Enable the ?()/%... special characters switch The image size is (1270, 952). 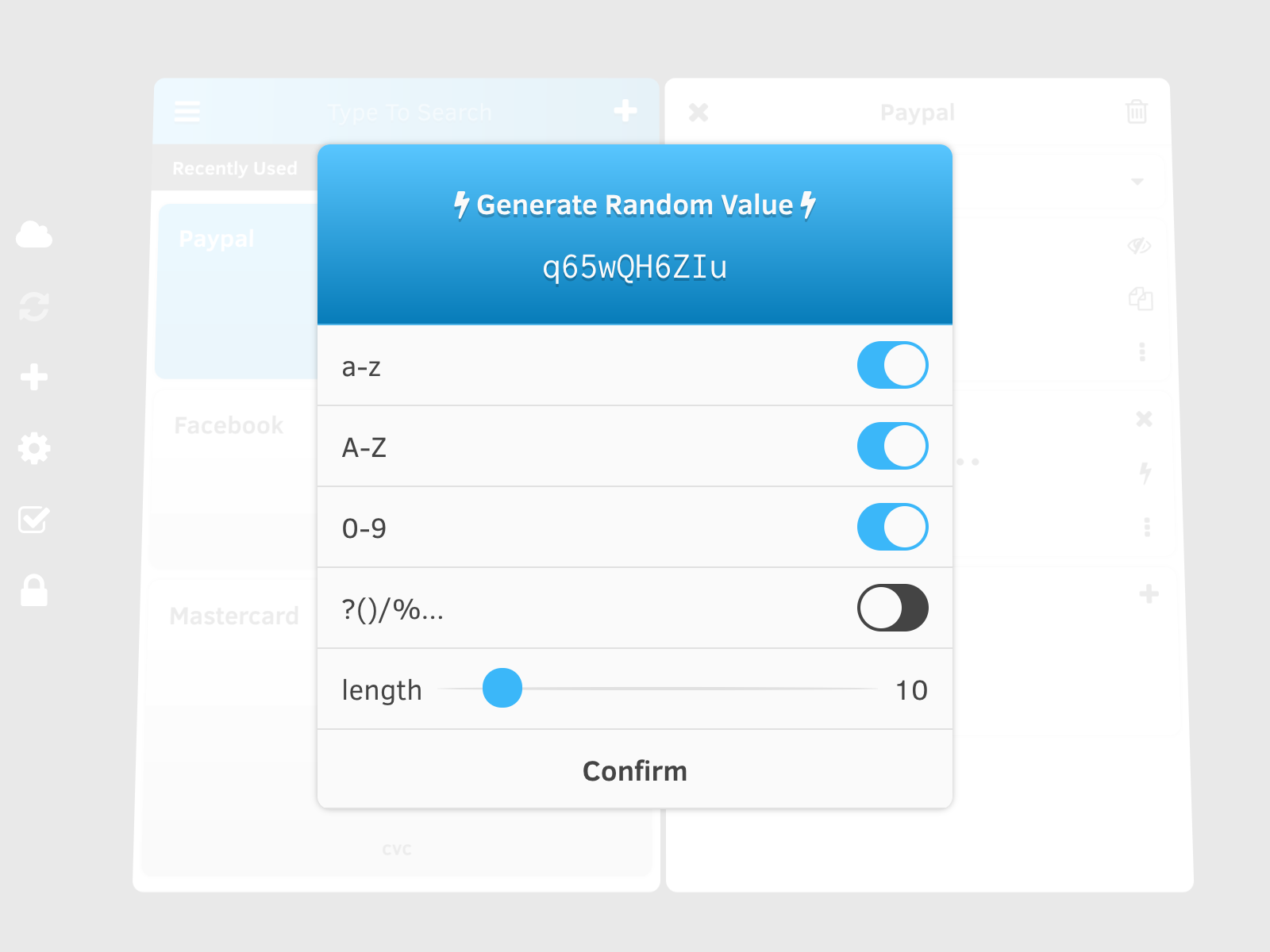pos(893,608)
